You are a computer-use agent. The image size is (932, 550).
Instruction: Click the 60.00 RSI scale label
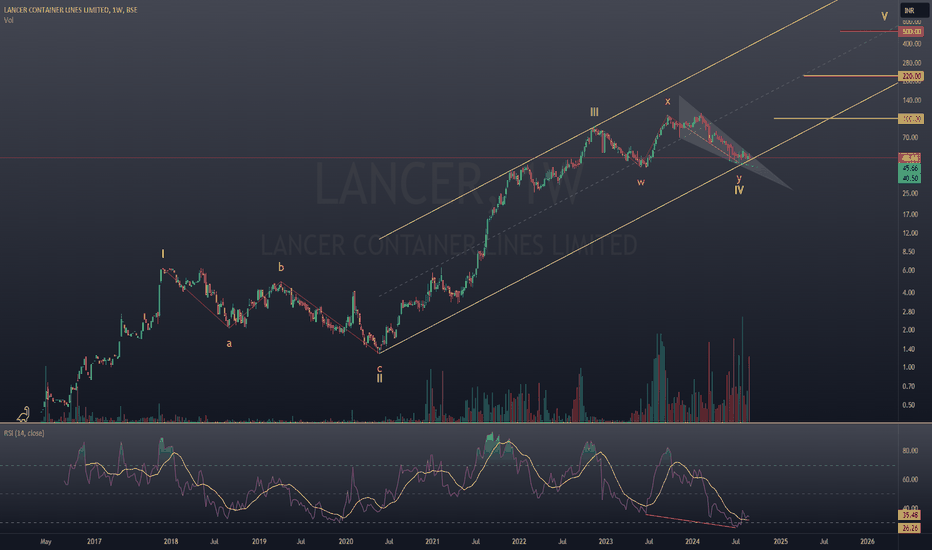tap(910, 479)
